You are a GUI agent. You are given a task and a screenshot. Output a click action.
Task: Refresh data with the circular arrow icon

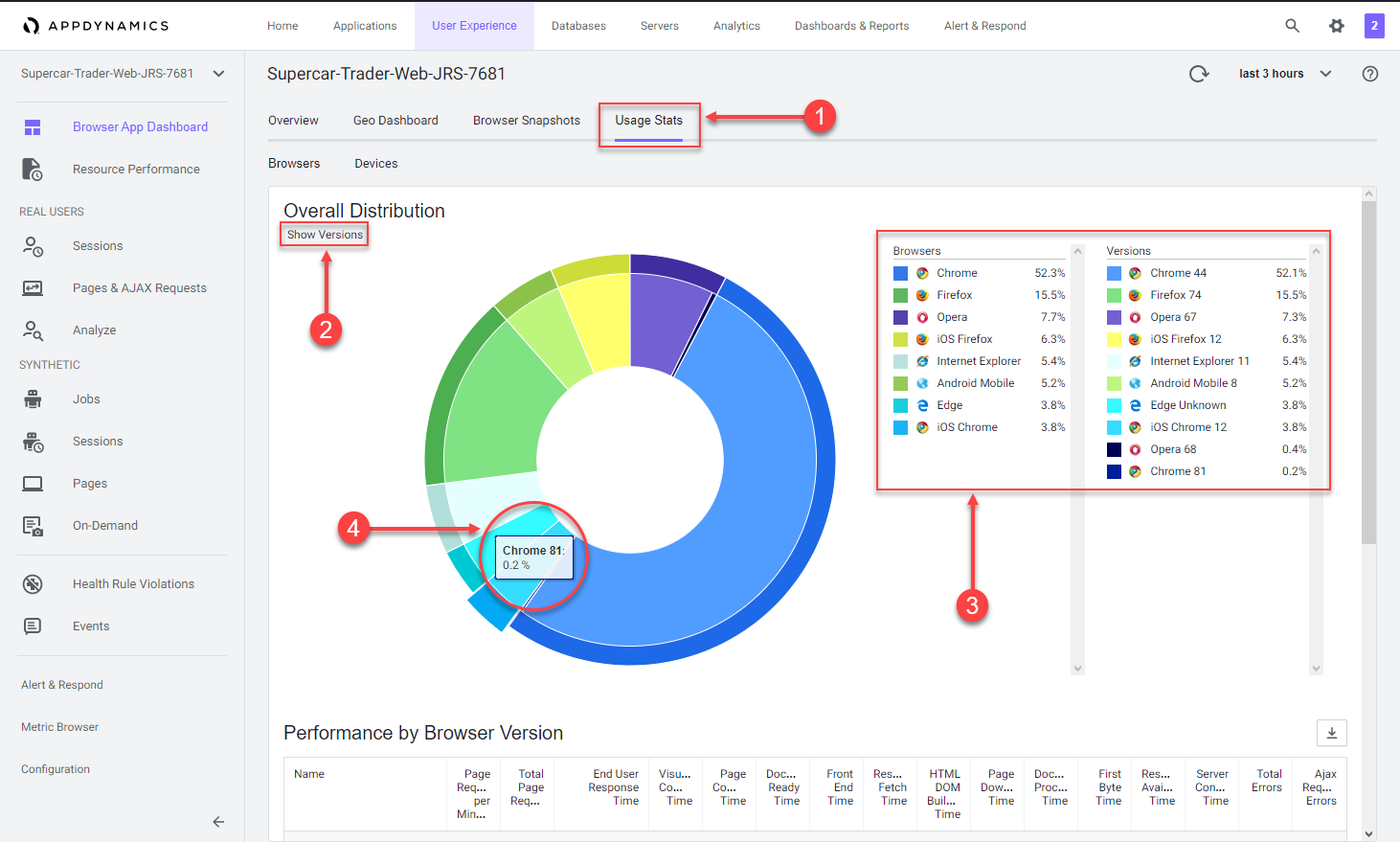(x=1199, y=74)
